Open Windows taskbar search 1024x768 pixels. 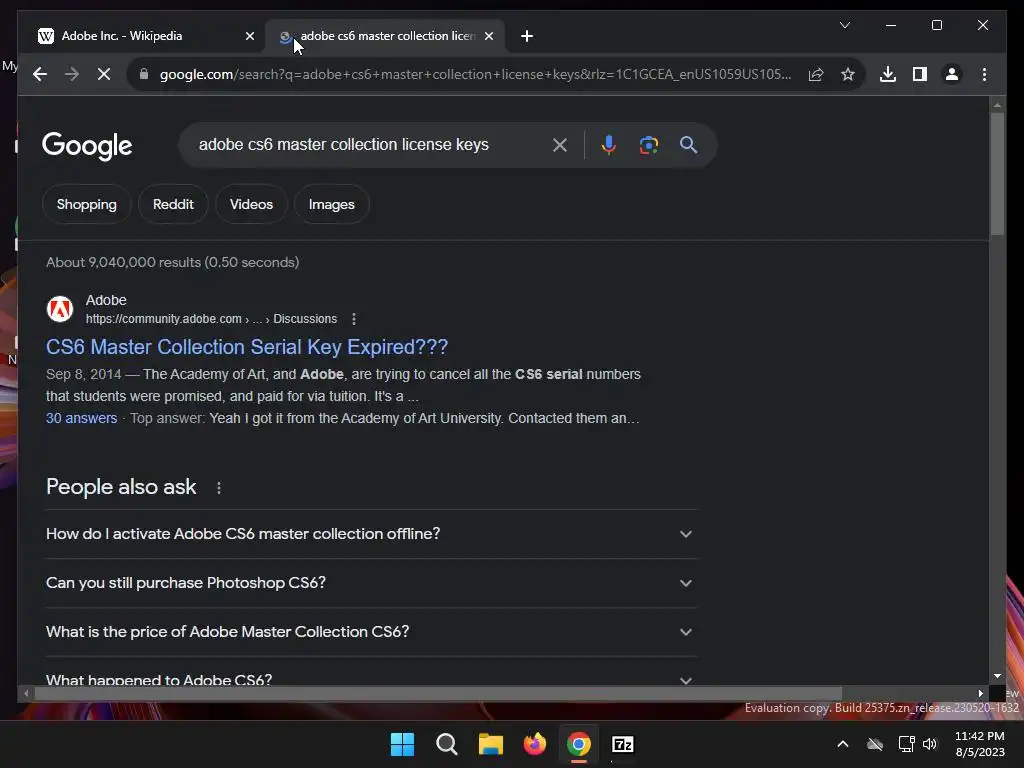[x=447, y=744]
